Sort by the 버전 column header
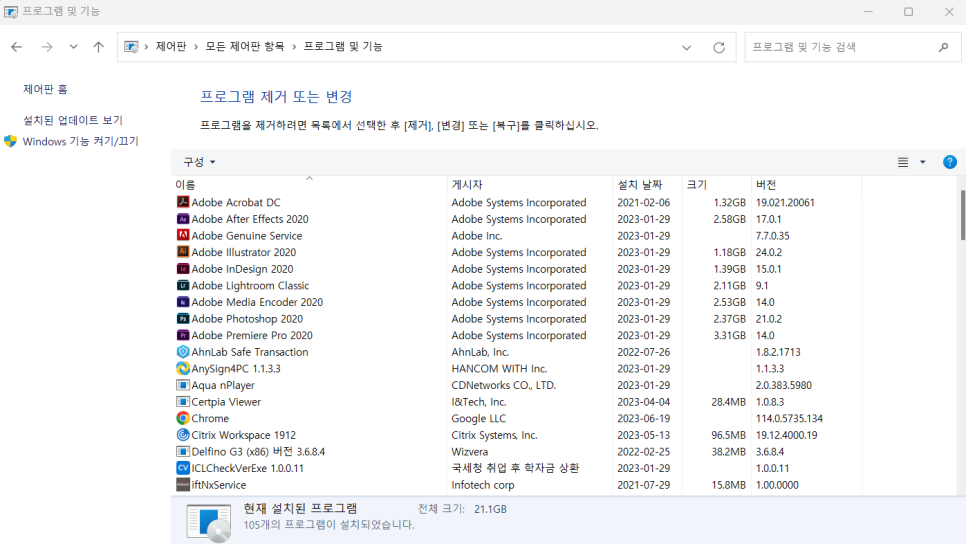Viewport: 966px width, 544px height. 806,184
